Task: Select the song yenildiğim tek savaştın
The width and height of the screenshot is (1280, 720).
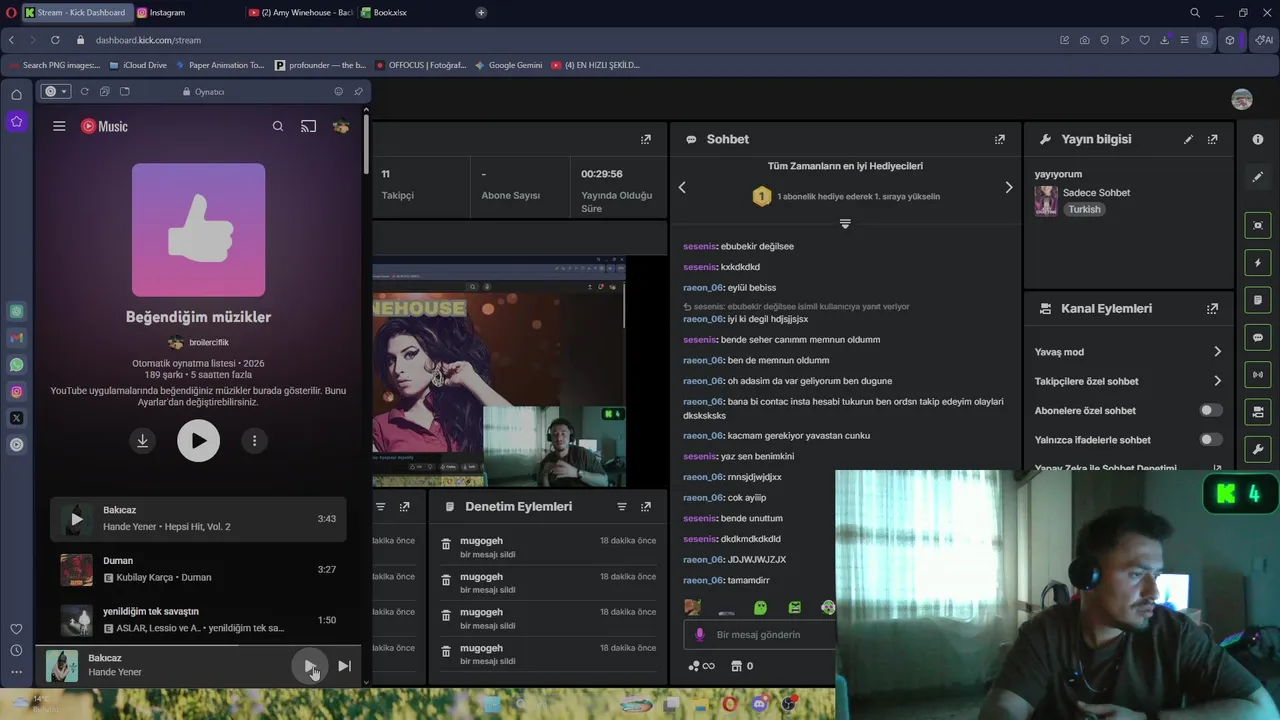Action: pyautogui.click(x=198, y=620)
